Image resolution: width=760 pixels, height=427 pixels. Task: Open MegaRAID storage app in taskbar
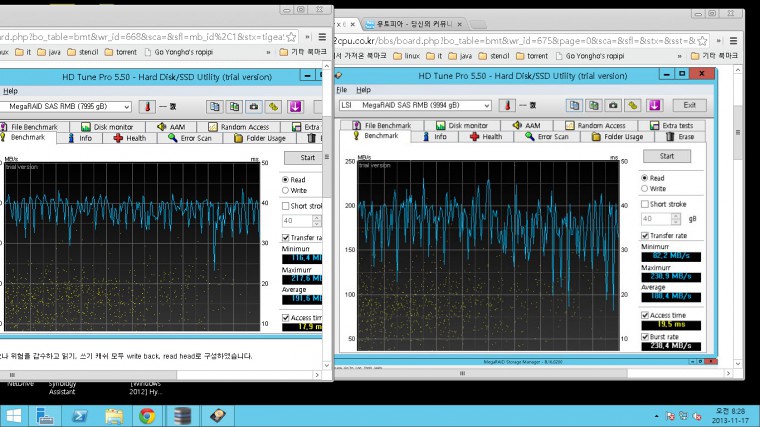point(182,416)
